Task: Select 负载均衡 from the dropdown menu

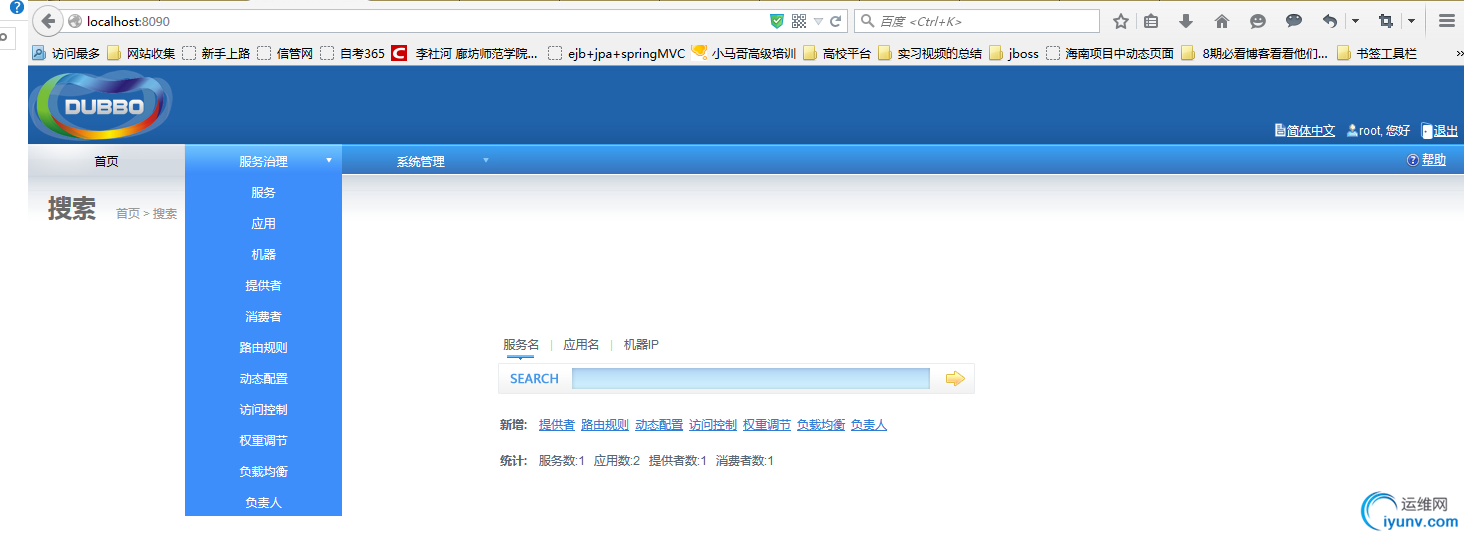Action: pyautogui.click(x=263, y=471)
